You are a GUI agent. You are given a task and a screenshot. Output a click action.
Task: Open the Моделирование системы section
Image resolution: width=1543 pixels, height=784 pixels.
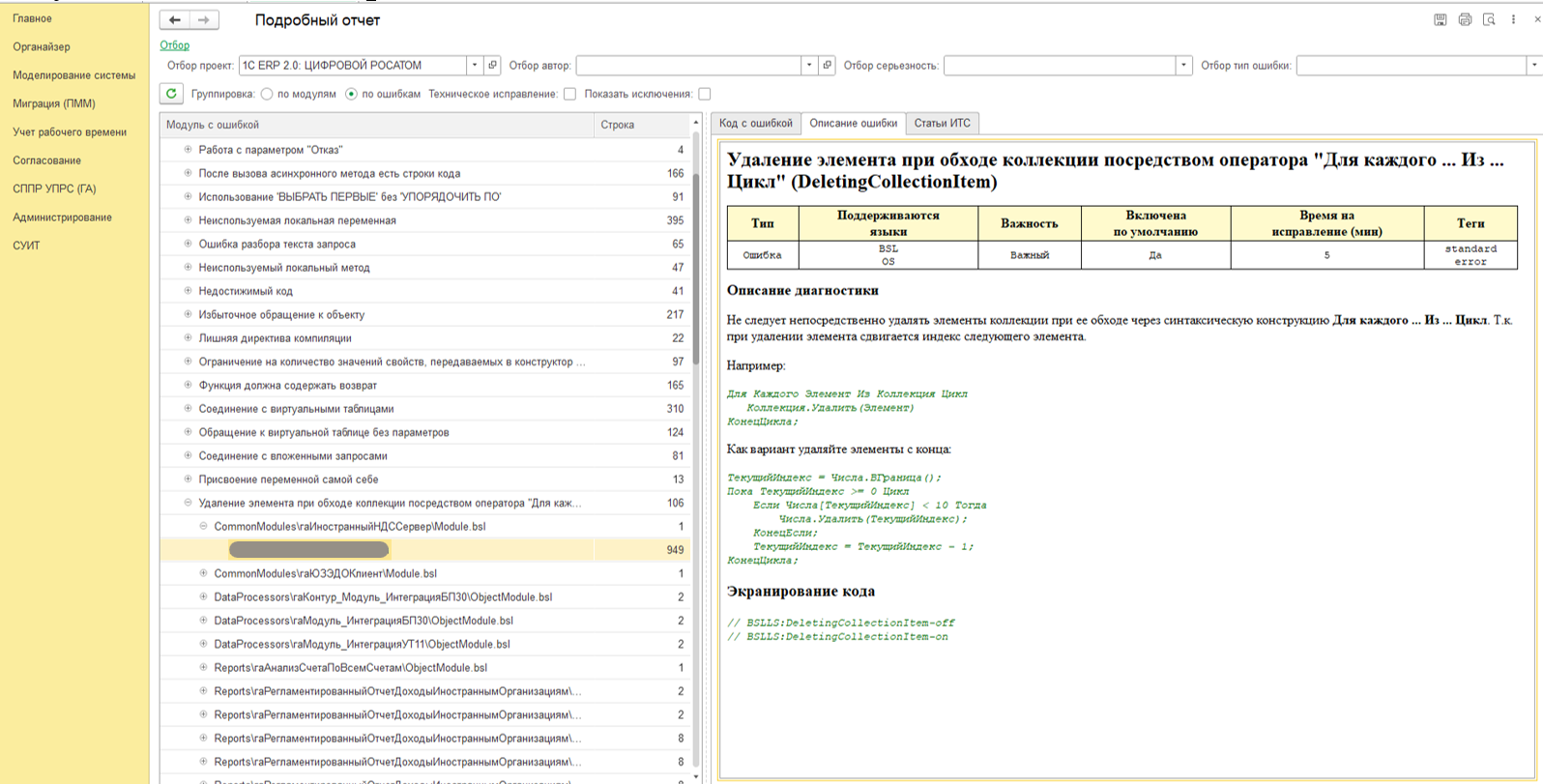coord(74,74)
